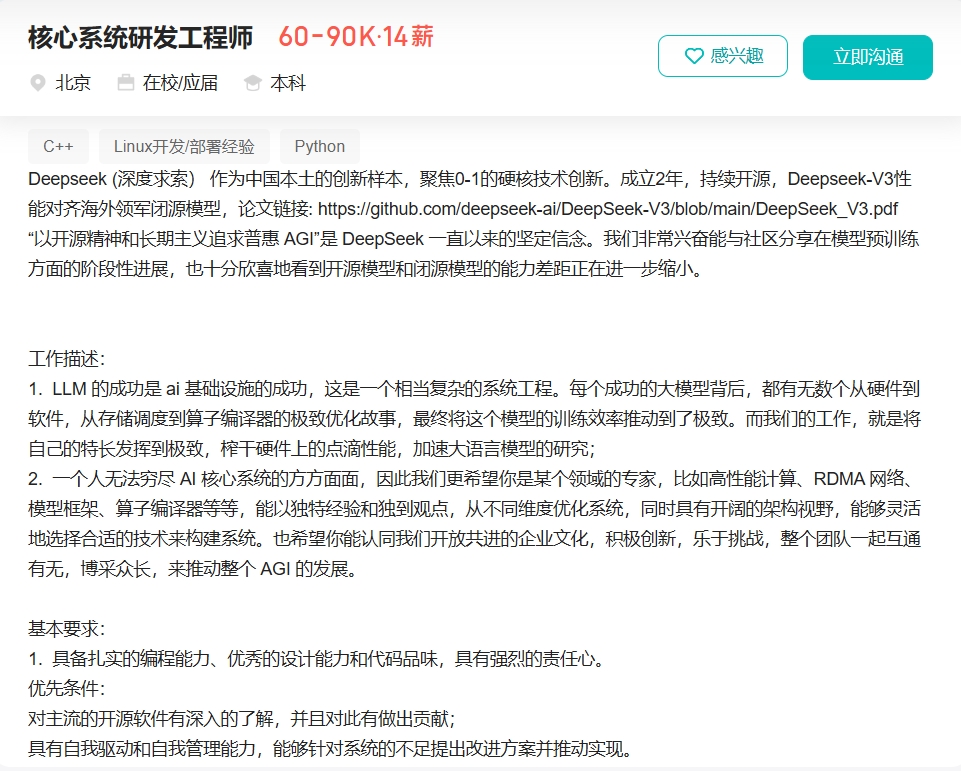
Task: Click the briefcase icon beside 在校/应届
Action: pos(126,83)
